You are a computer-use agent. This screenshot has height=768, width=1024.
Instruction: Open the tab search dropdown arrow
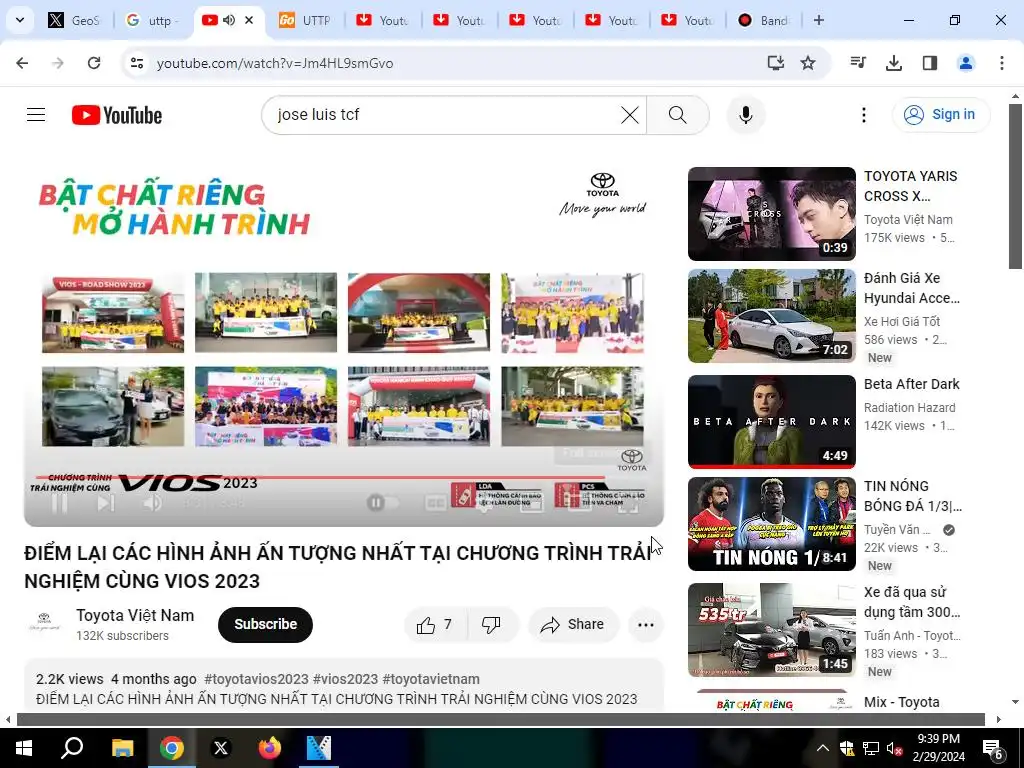[20, 20]
